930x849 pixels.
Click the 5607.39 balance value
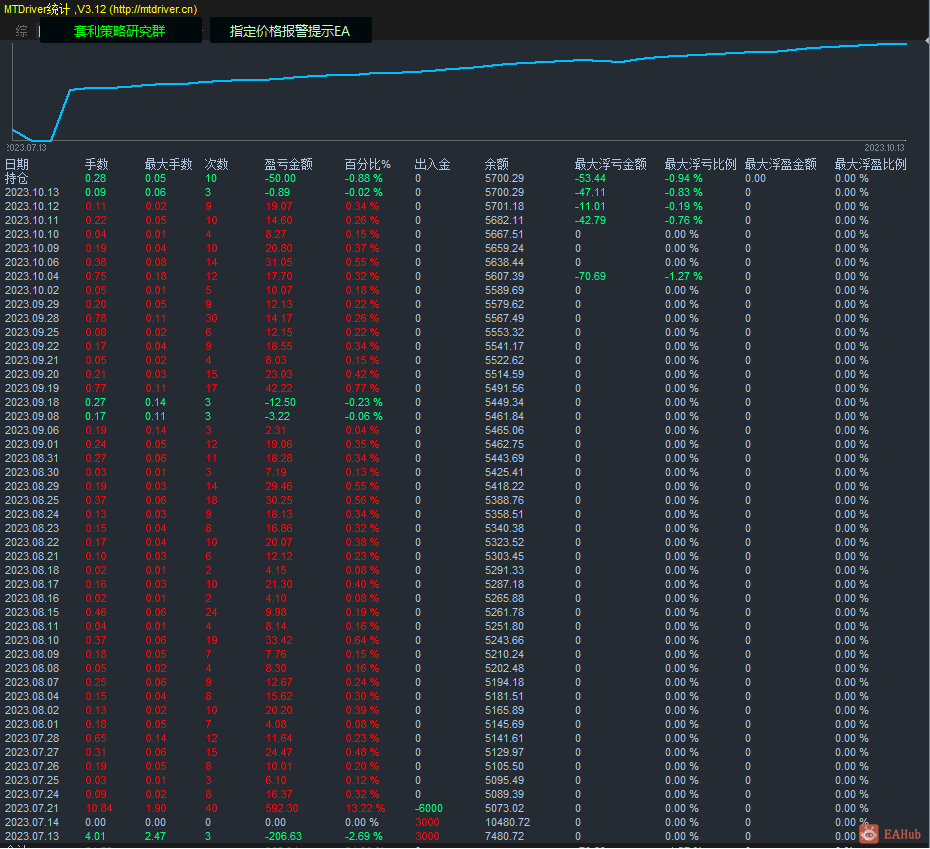point(505,276)
